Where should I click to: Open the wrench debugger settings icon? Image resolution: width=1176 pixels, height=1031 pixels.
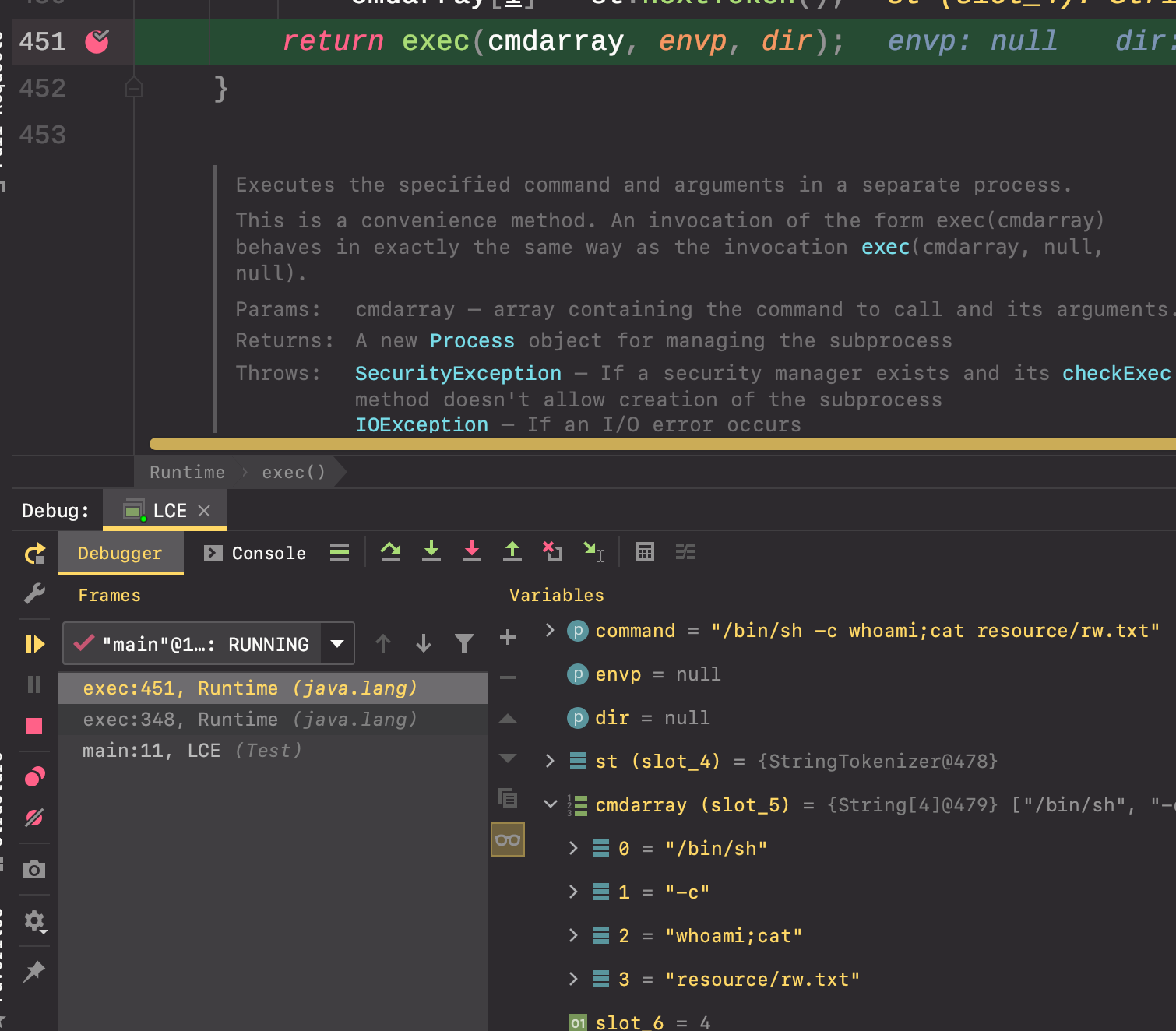coord(34,593)
